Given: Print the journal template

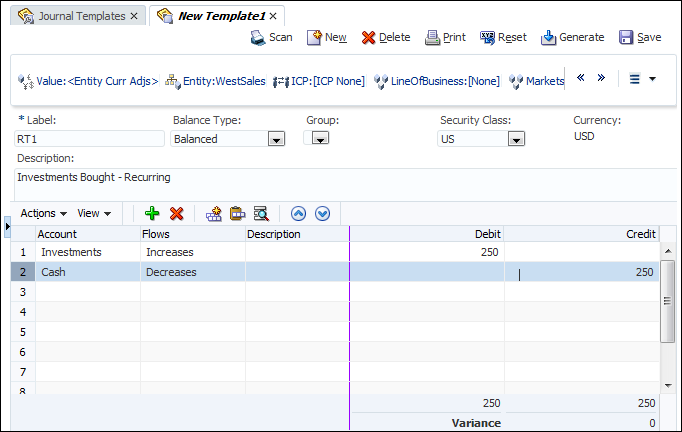Looking at the screenshot, I should click(445, 37).
